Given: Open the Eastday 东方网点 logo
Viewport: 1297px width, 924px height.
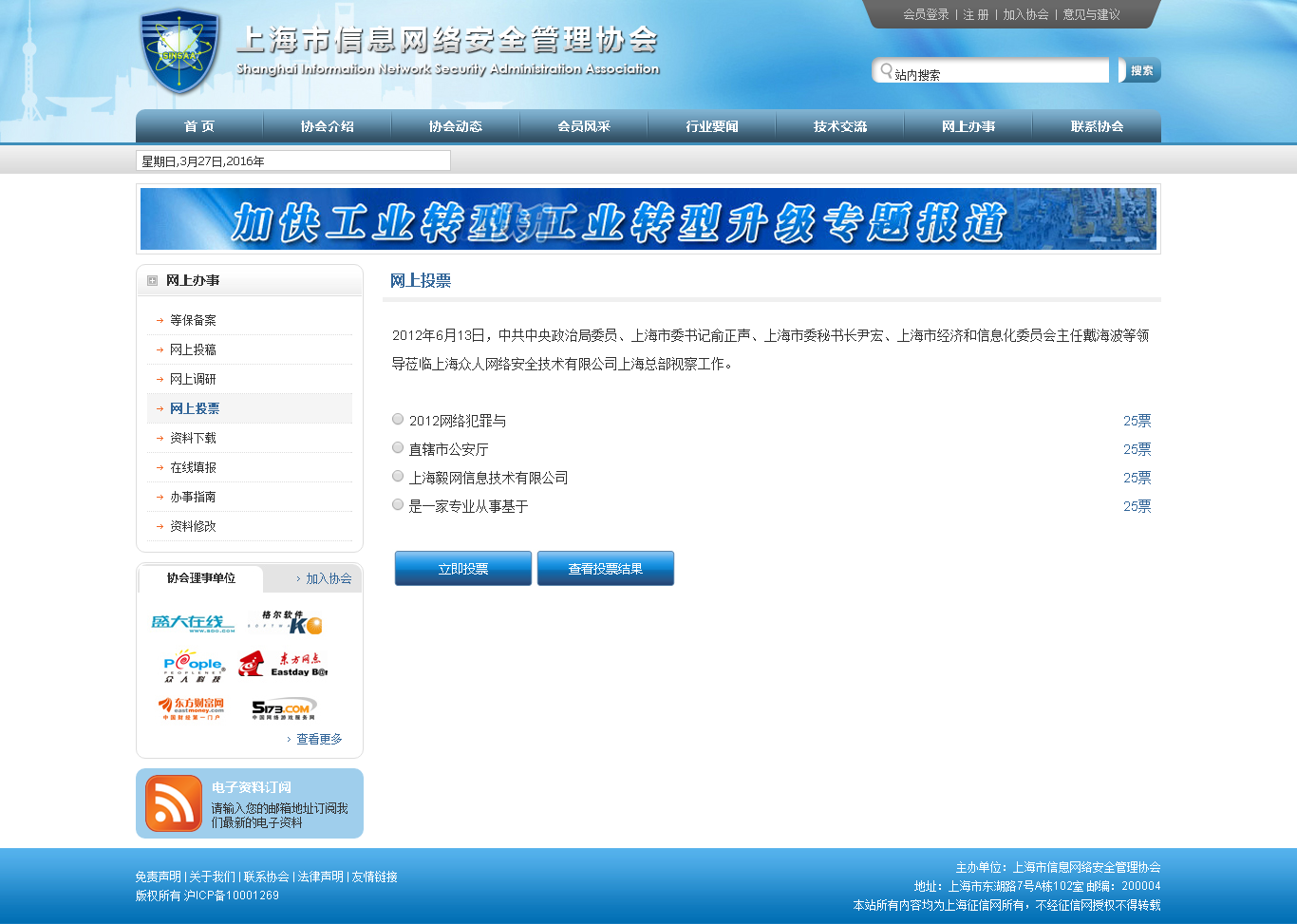Looking at the screenshot, I should [284, 665].
